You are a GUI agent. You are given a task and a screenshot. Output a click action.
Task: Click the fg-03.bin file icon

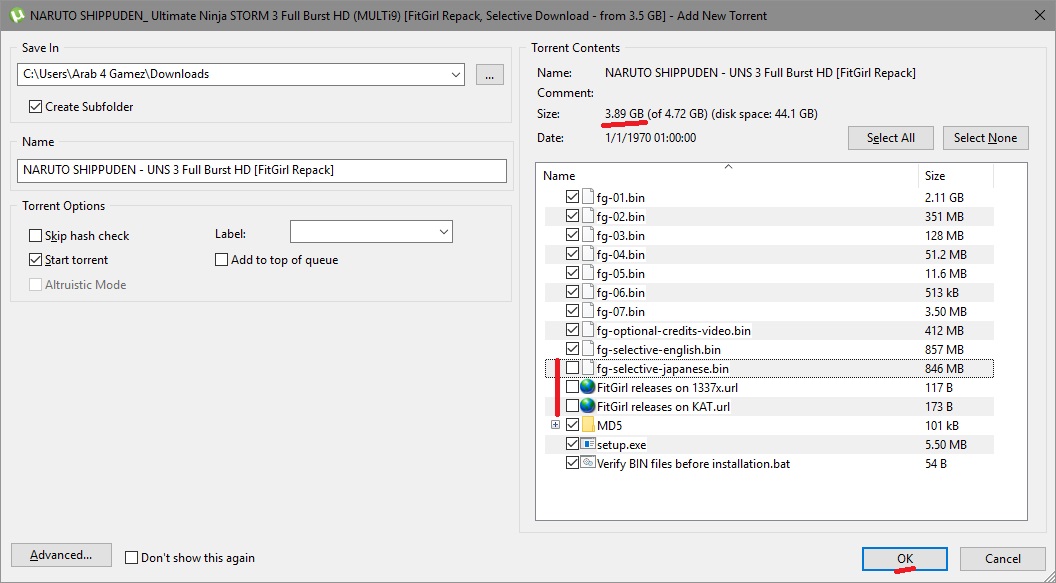click(587, 235)
